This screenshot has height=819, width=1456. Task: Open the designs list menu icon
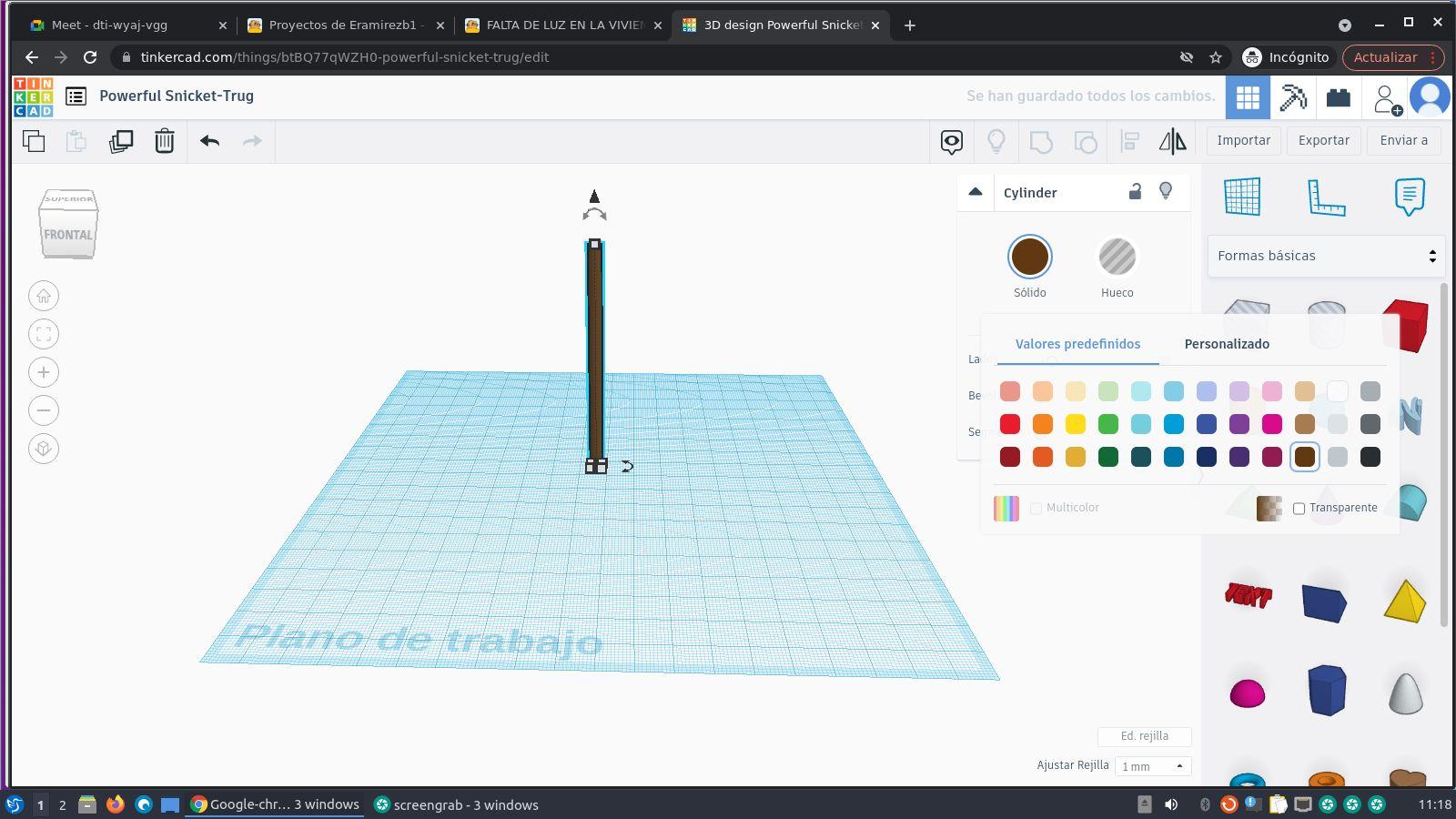(76, 96)
